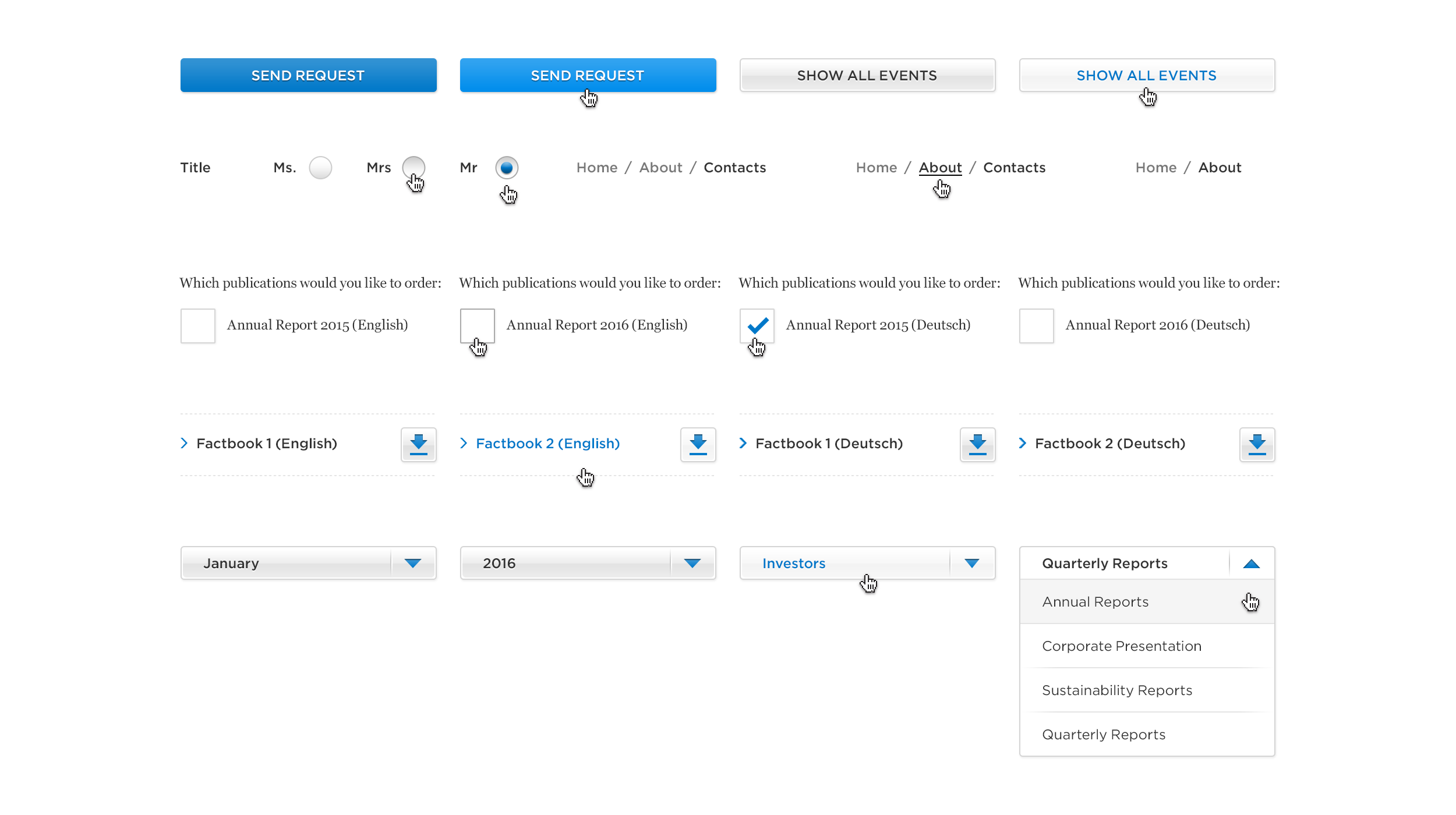Click SHOW ALL EVENTS button with dark text
Viewport: 1456px width, 815px height.
point(868,75)
